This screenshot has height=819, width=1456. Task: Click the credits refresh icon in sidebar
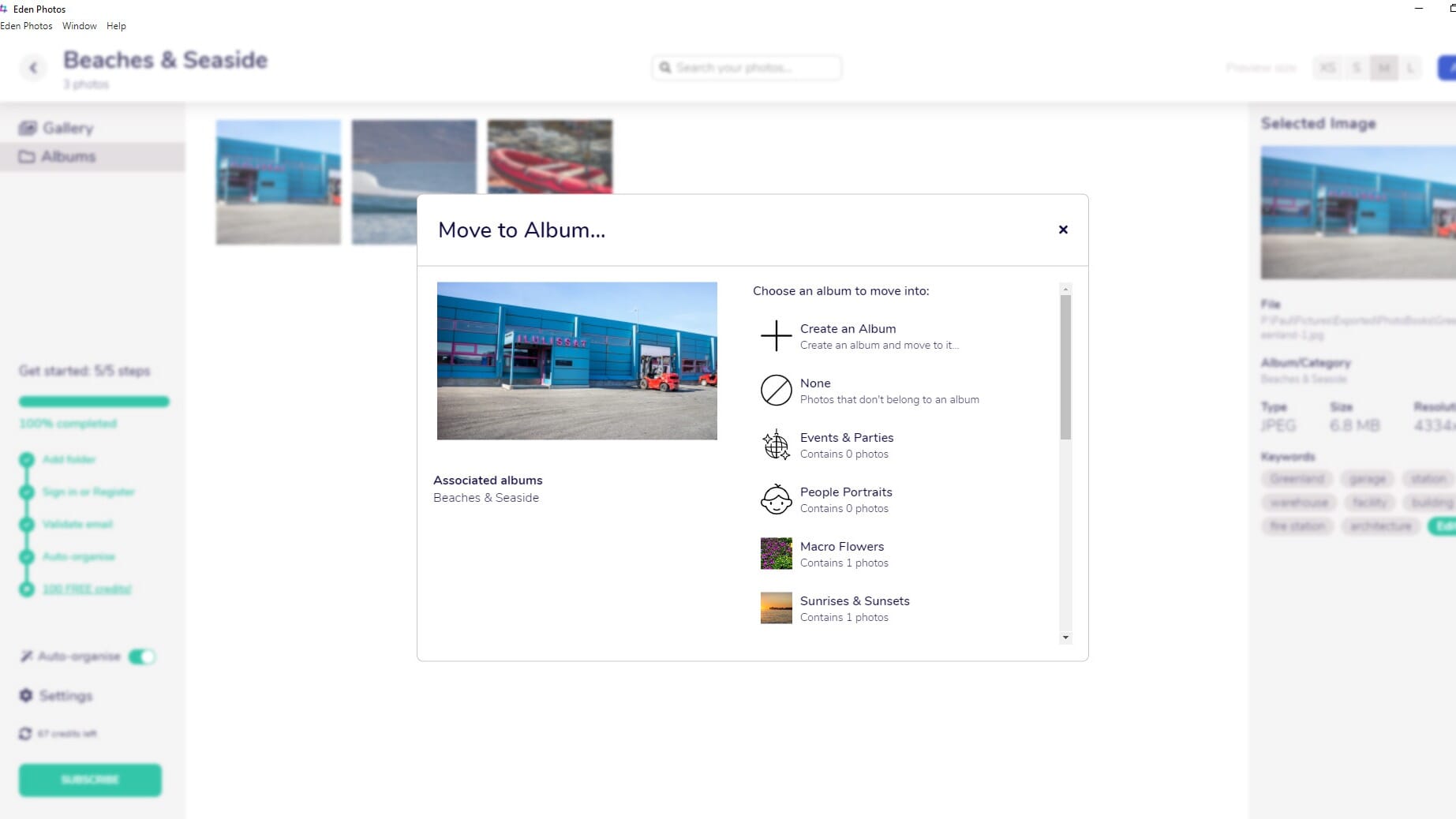(x=24, y=733)
